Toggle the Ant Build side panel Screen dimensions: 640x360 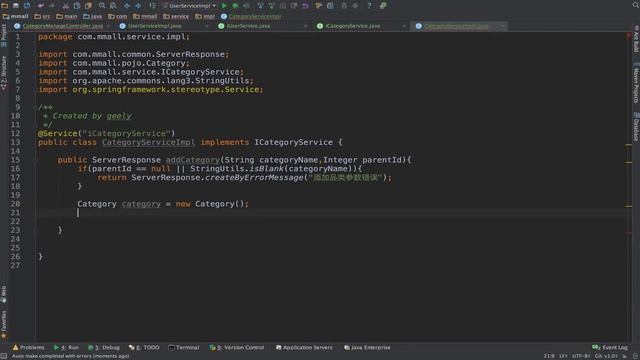(636, 40)
